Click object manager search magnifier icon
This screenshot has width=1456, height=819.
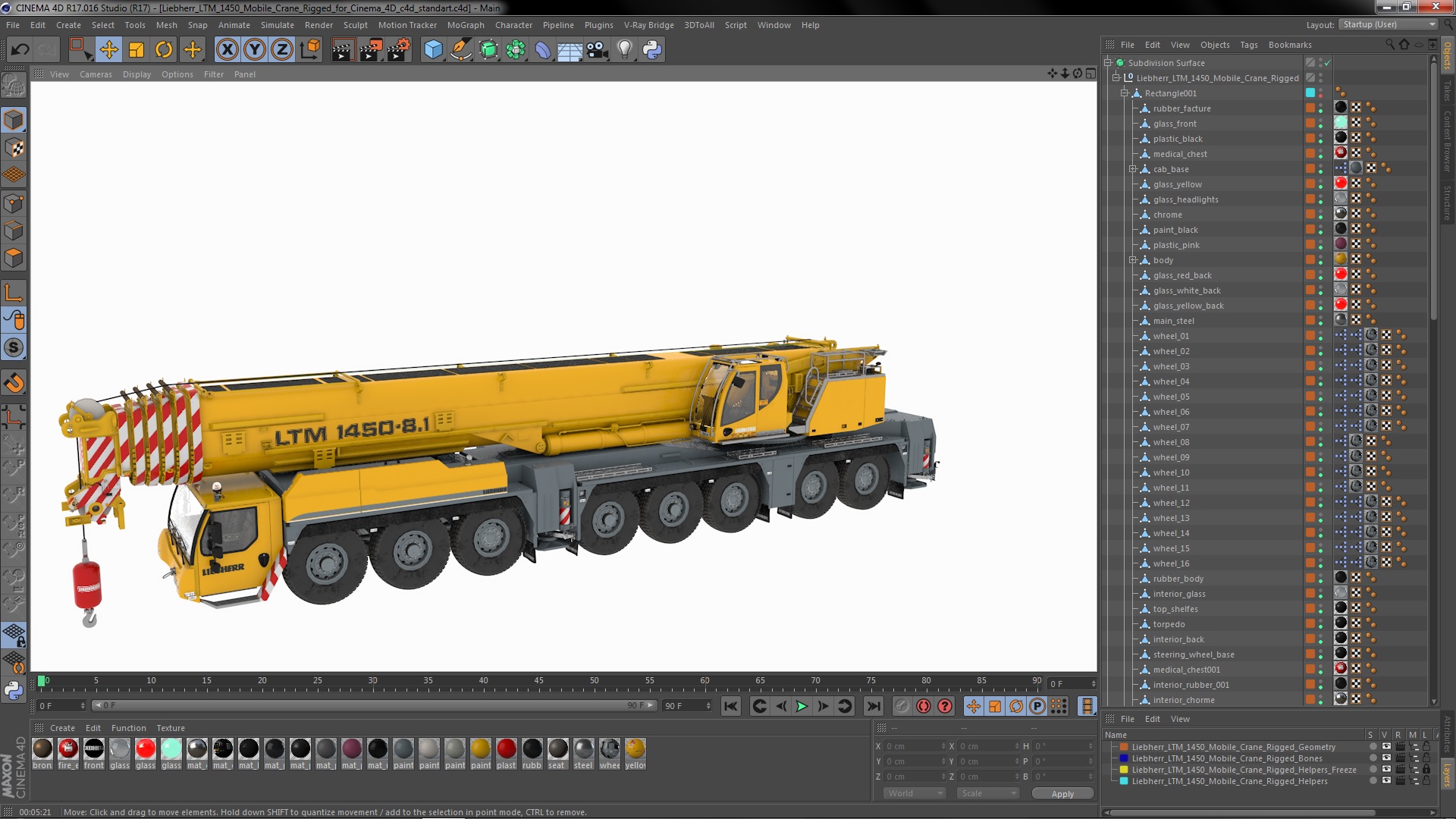1389,45
